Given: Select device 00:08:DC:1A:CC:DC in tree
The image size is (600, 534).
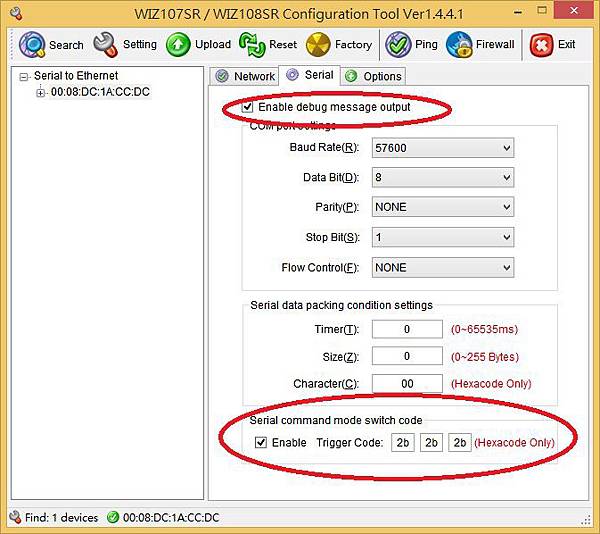Looking at the screenshot, I should (x=100, y=92).
